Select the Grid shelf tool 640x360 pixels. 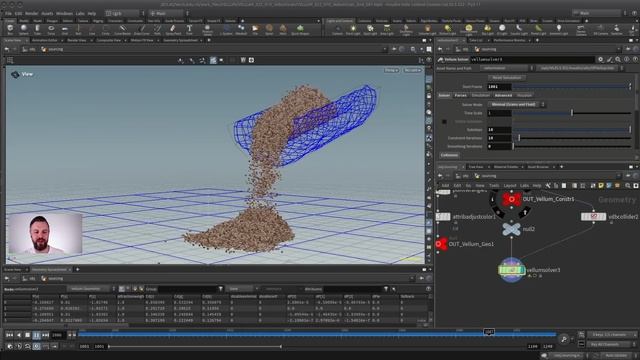click(x=64, y=29)
